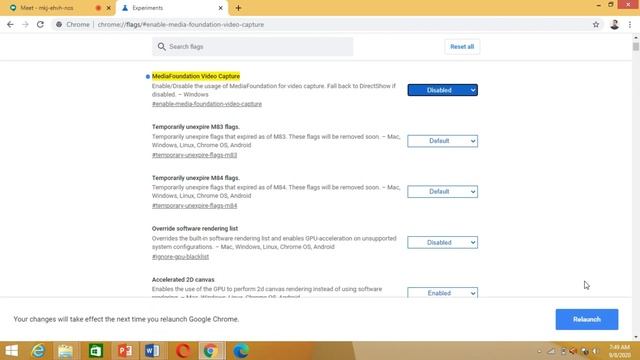This screenshot has width=640, height=360.
Task: Click Reset all button
Action: coord(462,47)
